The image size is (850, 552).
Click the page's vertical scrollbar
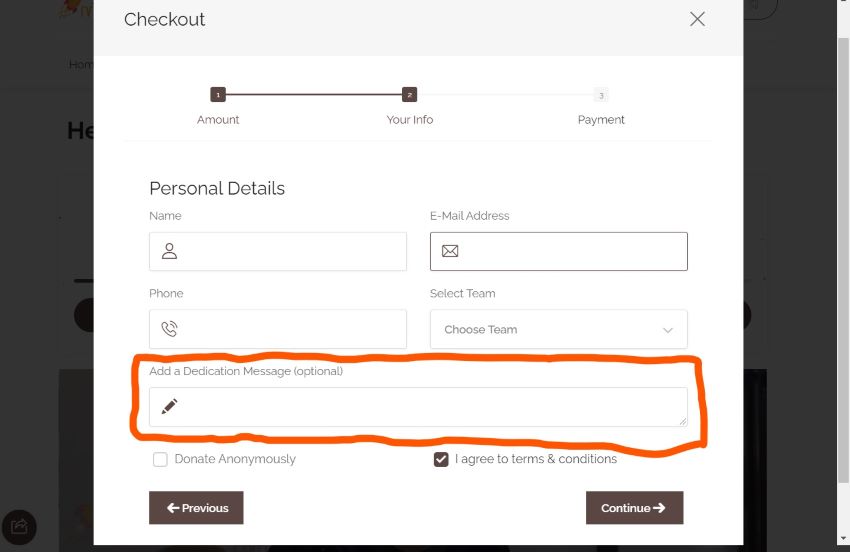[x=843, y=250]
